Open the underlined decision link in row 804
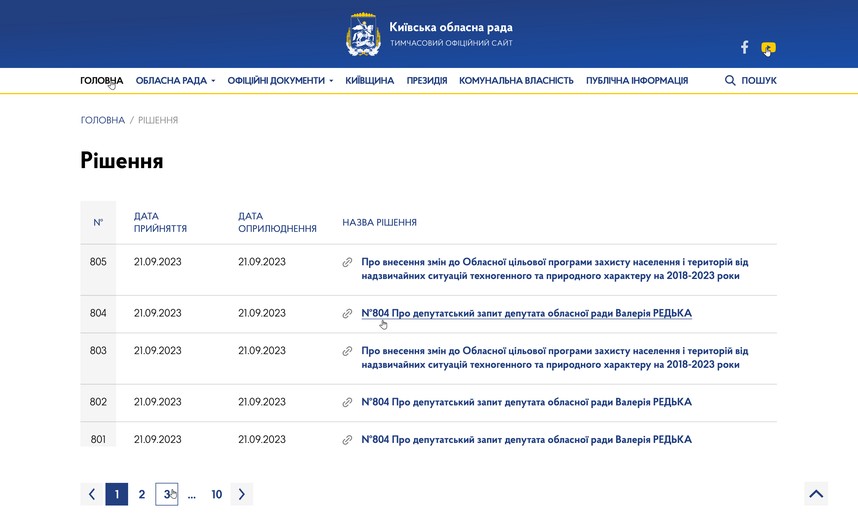Viewport: 858px width, 524px height. point(526,313)
